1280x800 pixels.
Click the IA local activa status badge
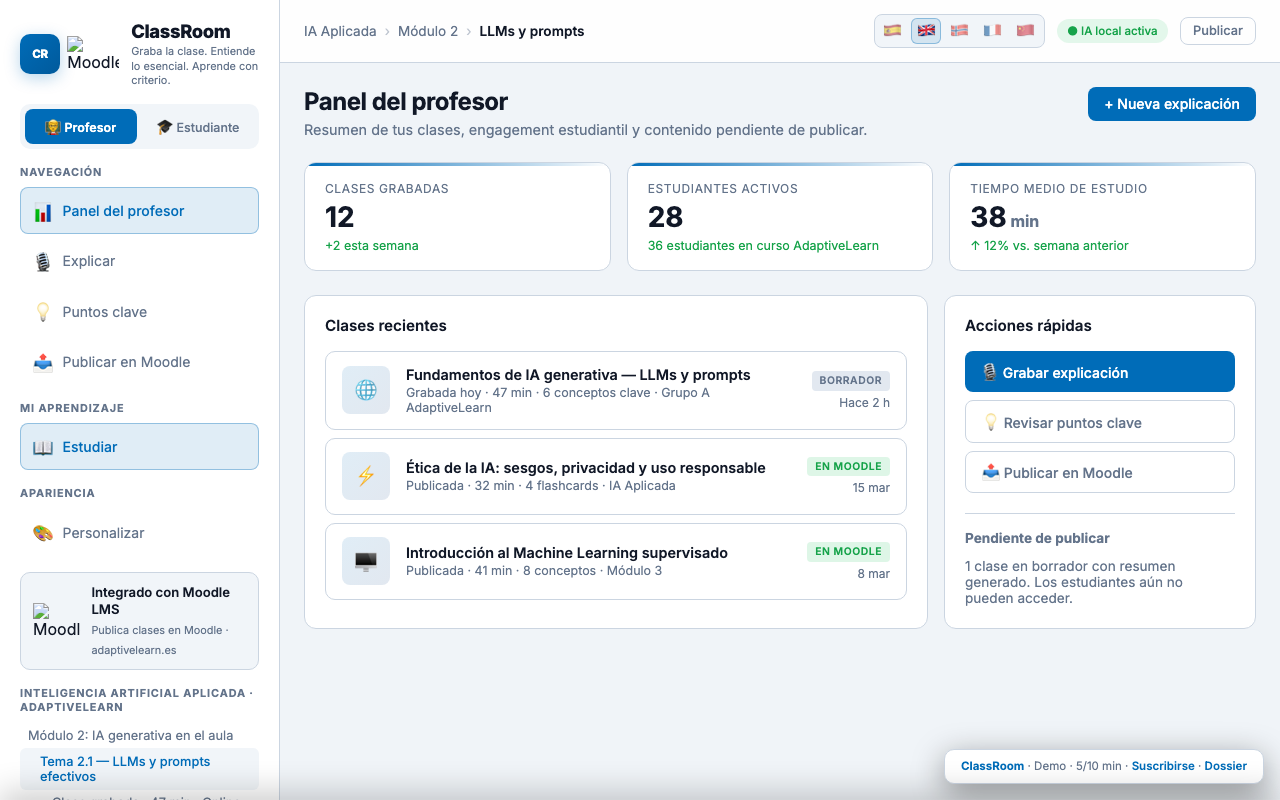[1112, 31]
